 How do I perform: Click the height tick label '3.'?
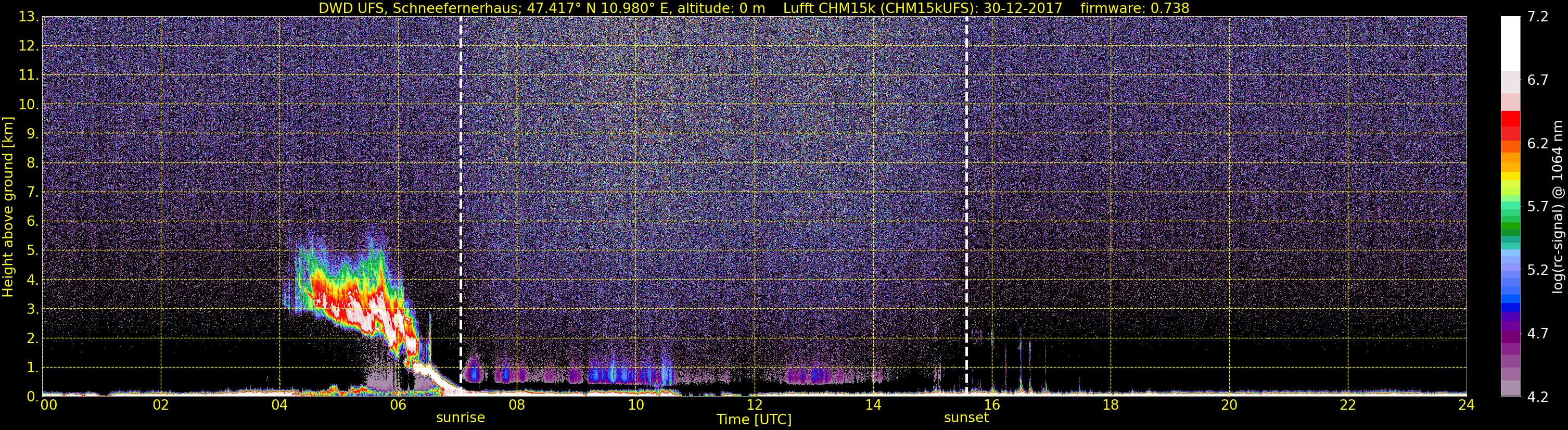coord(32,309)
